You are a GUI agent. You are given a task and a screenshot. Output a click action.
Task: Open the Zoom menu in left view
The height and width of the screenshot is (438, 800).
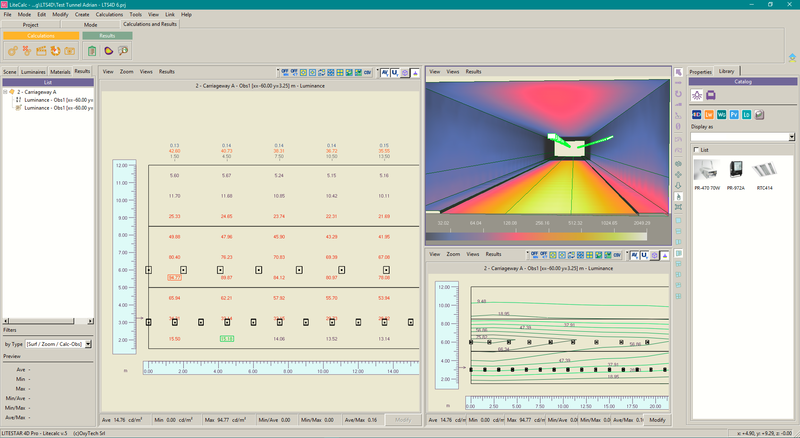click(127, 71)
